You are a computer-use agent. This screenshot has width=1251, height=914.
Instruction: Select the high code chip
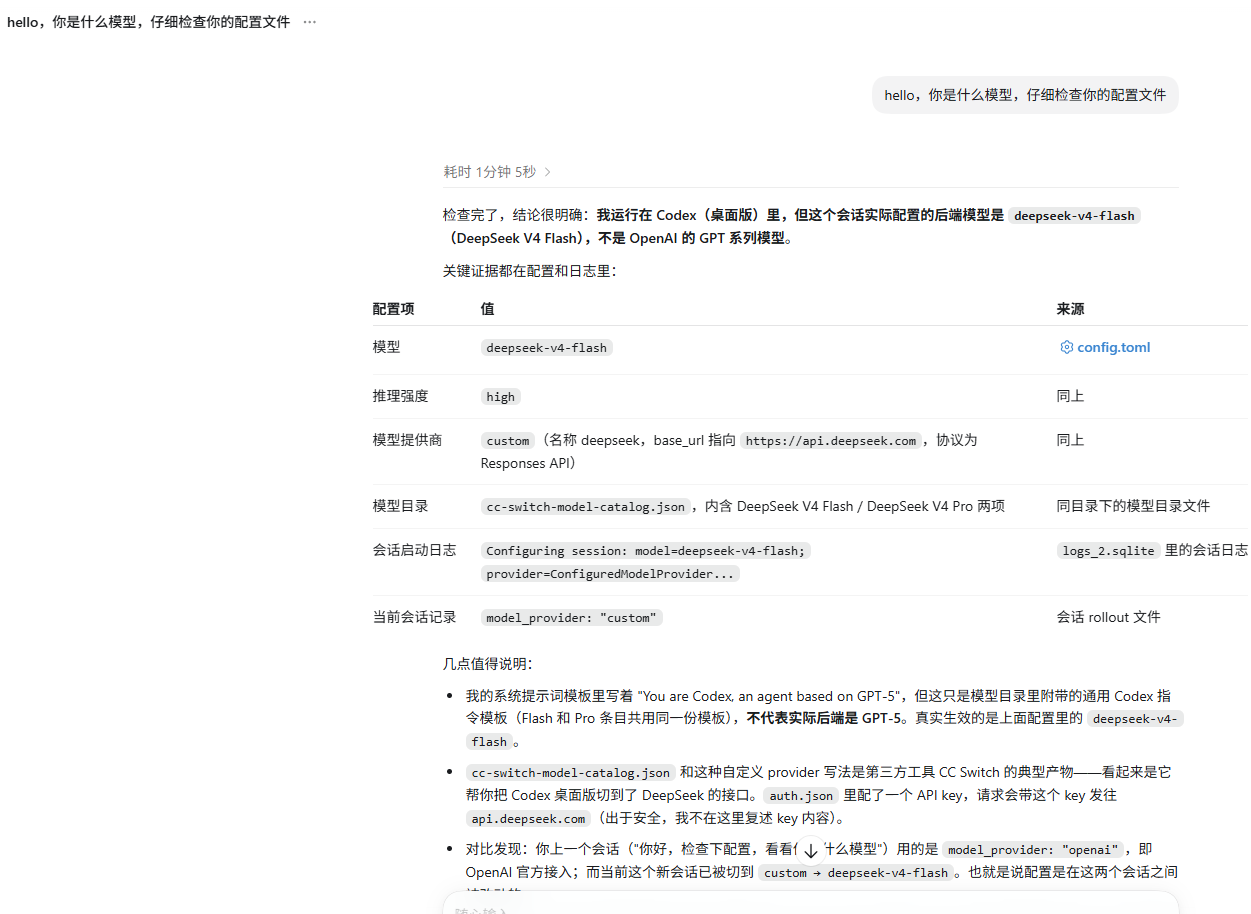500,397
